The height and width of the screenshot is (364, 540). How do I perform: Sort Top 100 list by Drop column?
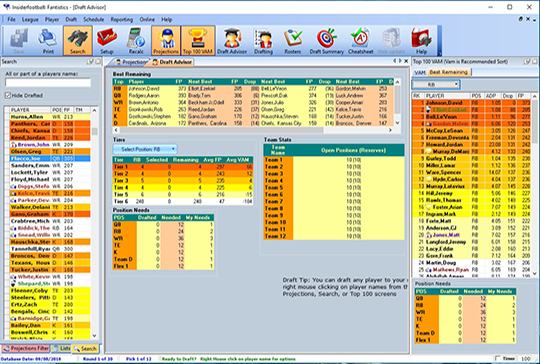pos(509,96)
